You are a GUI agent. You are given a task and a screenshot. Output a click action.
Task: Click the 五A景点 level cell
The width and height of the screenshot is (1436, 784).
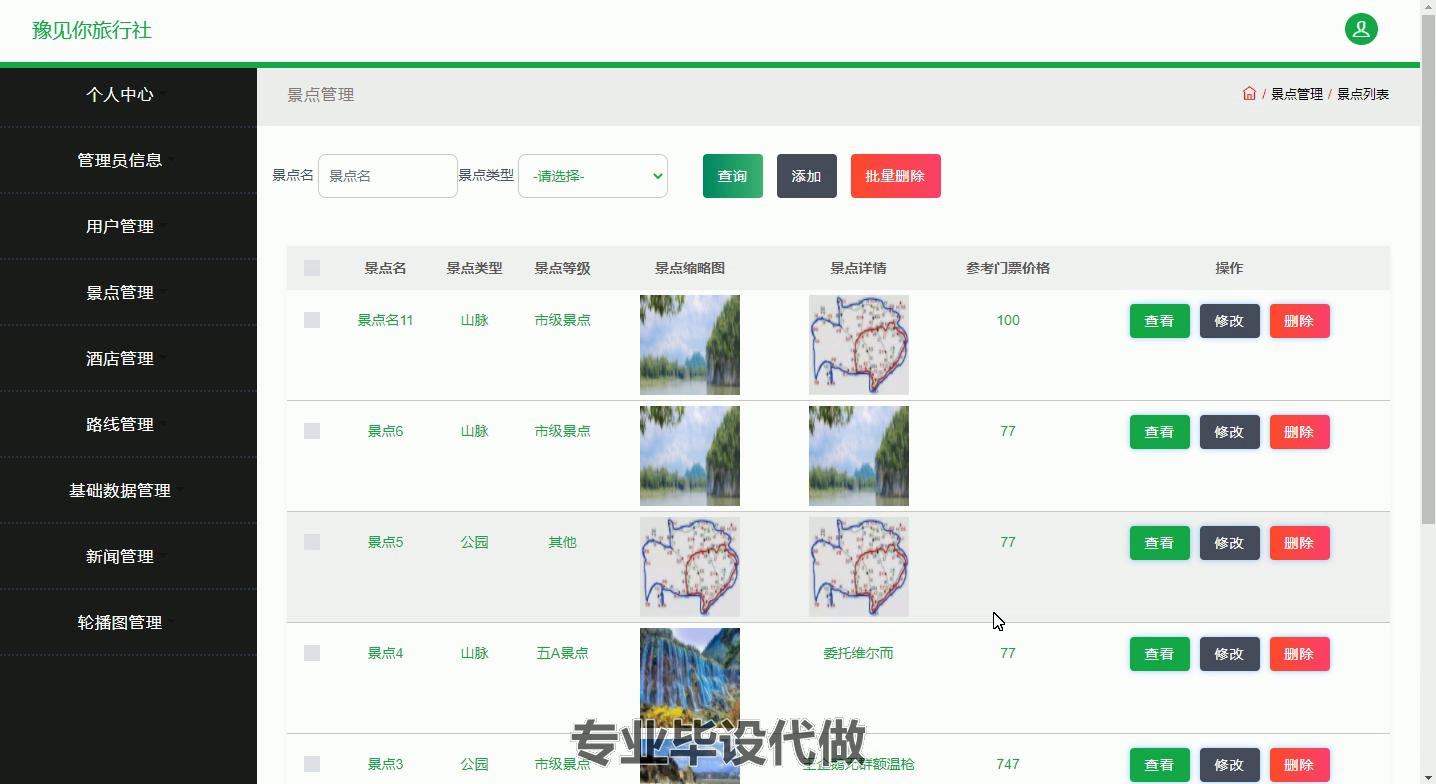563,653
